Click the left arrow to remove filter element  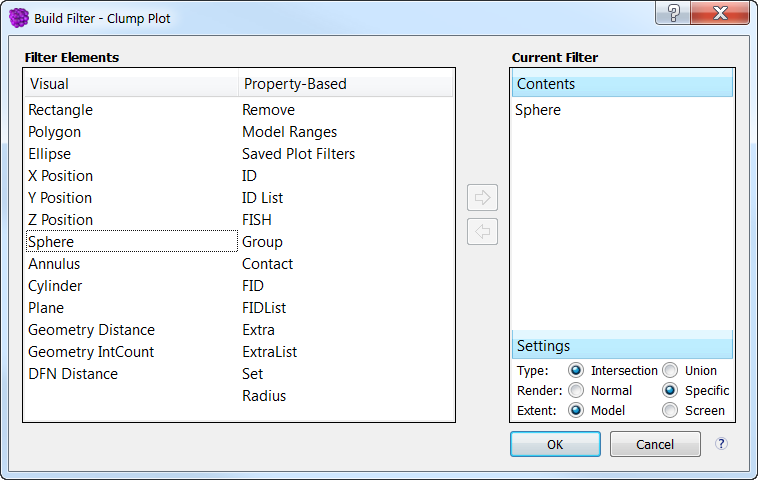click(482, 232)
